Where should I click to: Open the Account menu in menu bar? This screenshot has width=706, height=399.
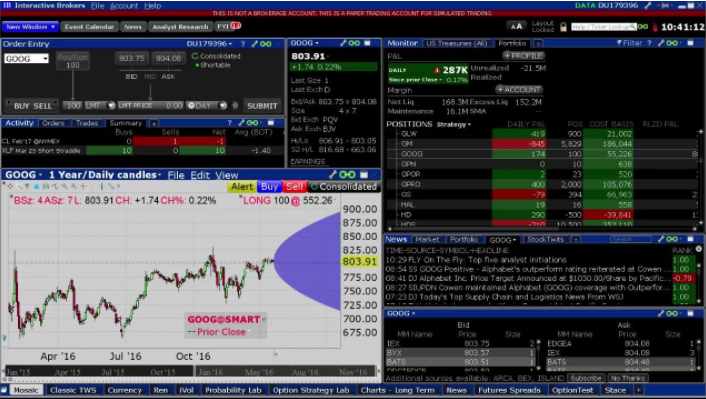point(124,6)
